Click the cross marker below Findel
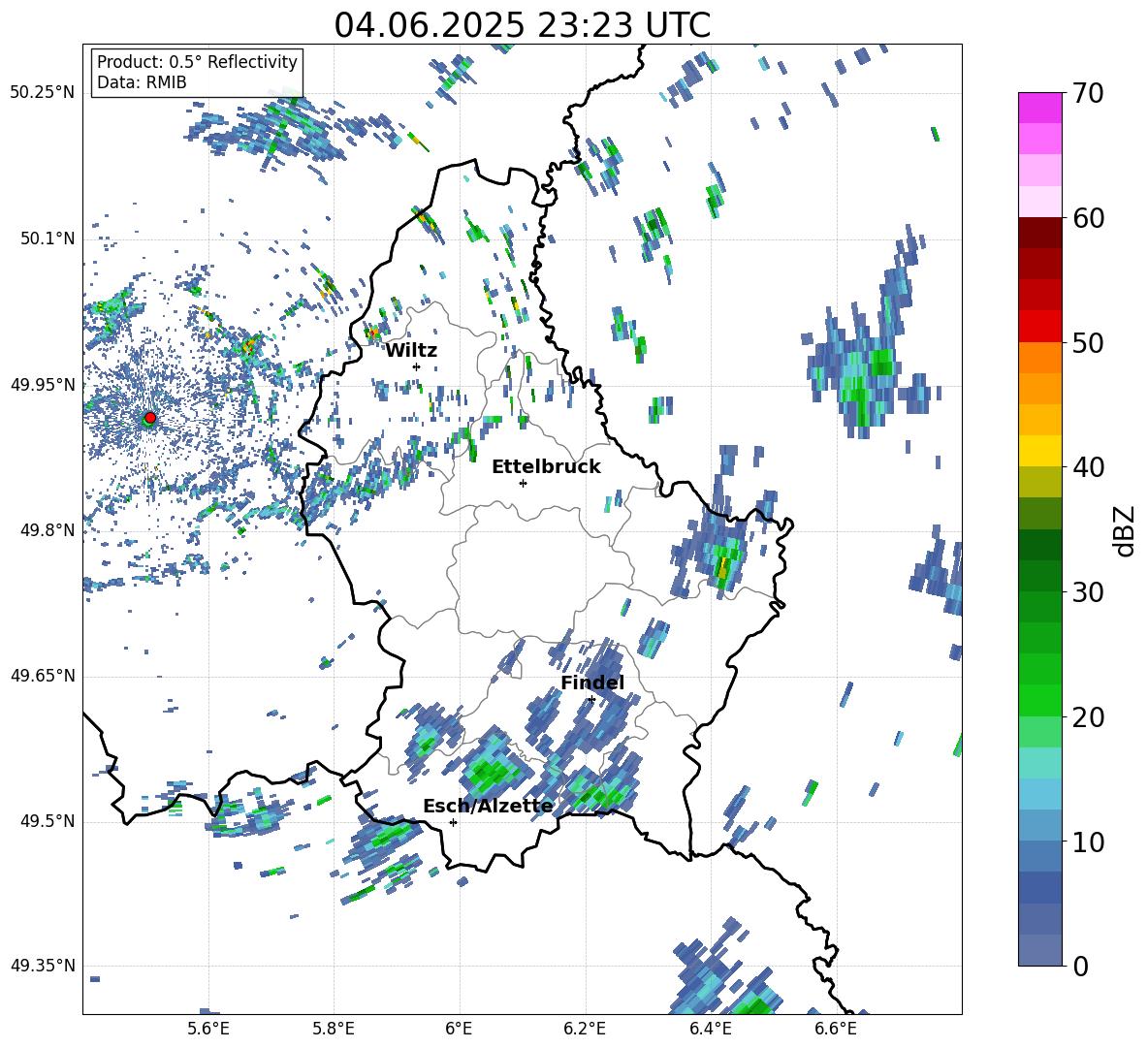1148x1048 pixels. click(591, 699)
